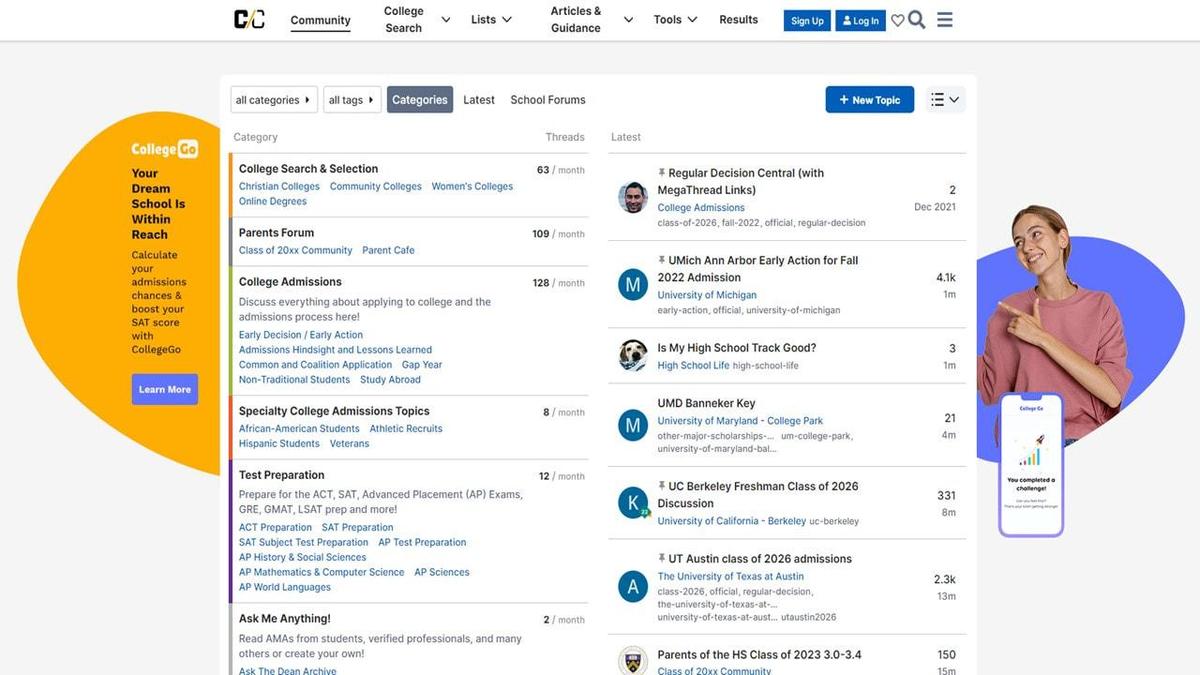Click the CollegeGo phone mockup image
Viewport: 1200px width, 675px height.
click(1031, 463)
